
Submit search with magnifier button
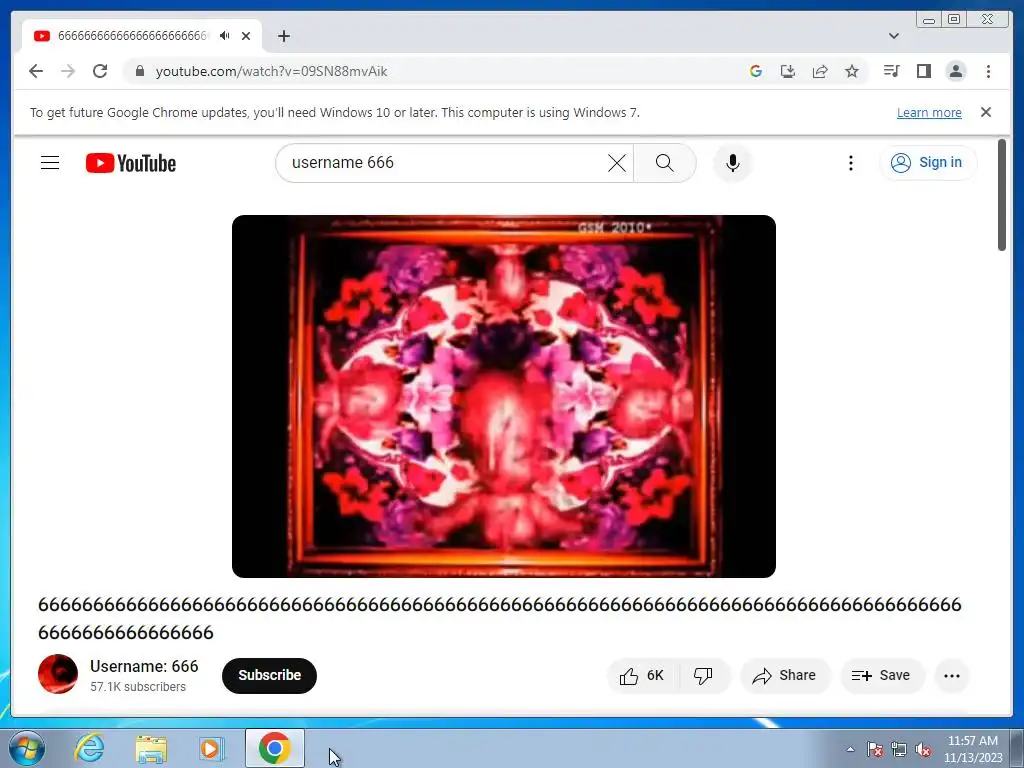[x=664, y=163]
